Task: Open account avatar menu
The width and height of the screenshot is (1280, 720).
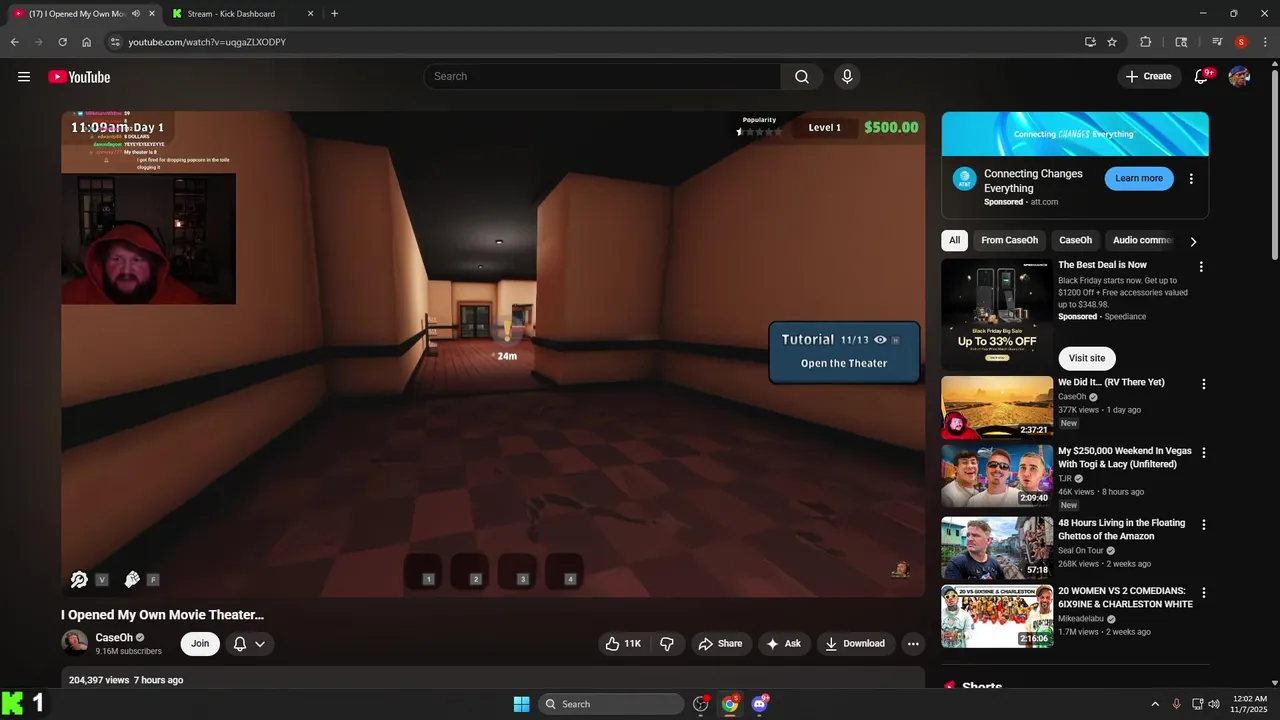Action: 1239,77
